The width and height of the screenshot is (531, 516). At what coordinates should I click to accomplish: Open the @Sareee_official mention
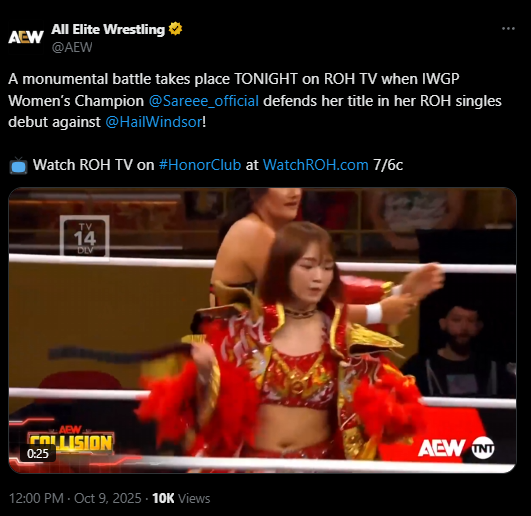pyautogui.click(x=204, y=101)
